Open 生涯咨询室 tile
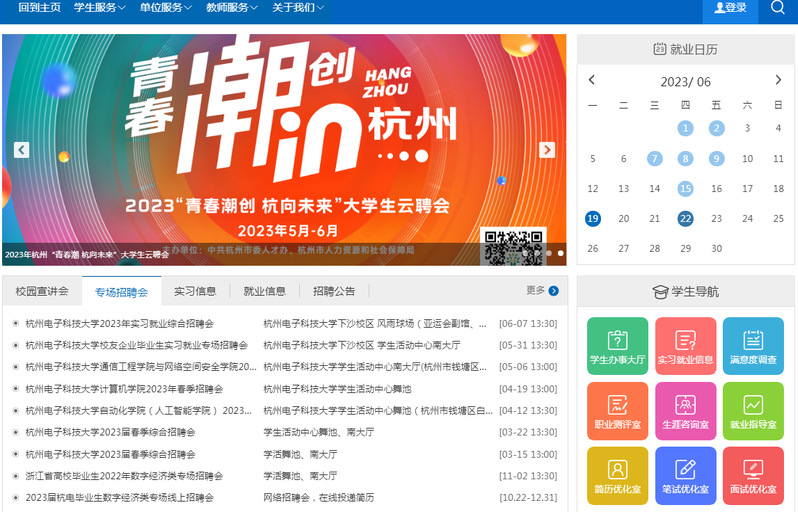Screen dimensions: 798x512 pos(685,411)
